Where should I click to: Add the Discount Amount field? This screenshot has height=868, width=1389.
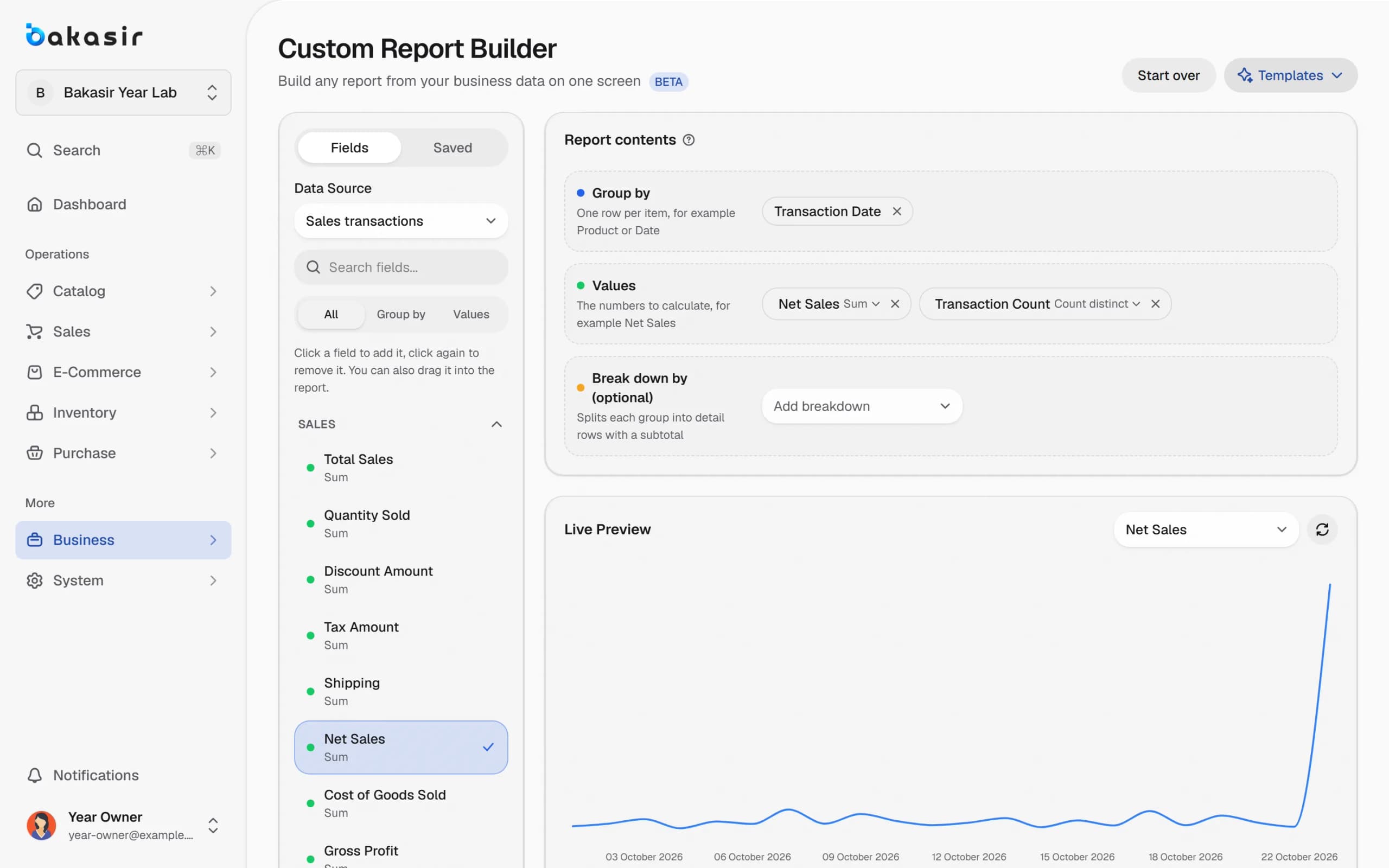(x=400, y=579)
